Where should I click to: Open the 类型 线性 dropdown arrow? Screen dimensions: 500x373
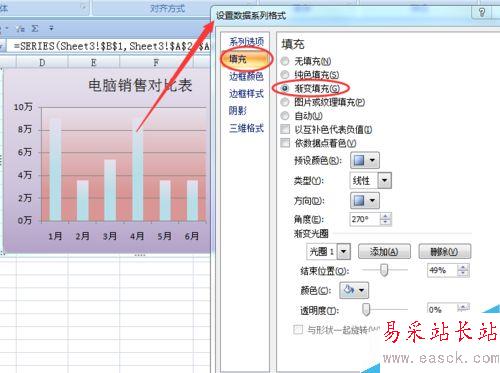point(384,180)
